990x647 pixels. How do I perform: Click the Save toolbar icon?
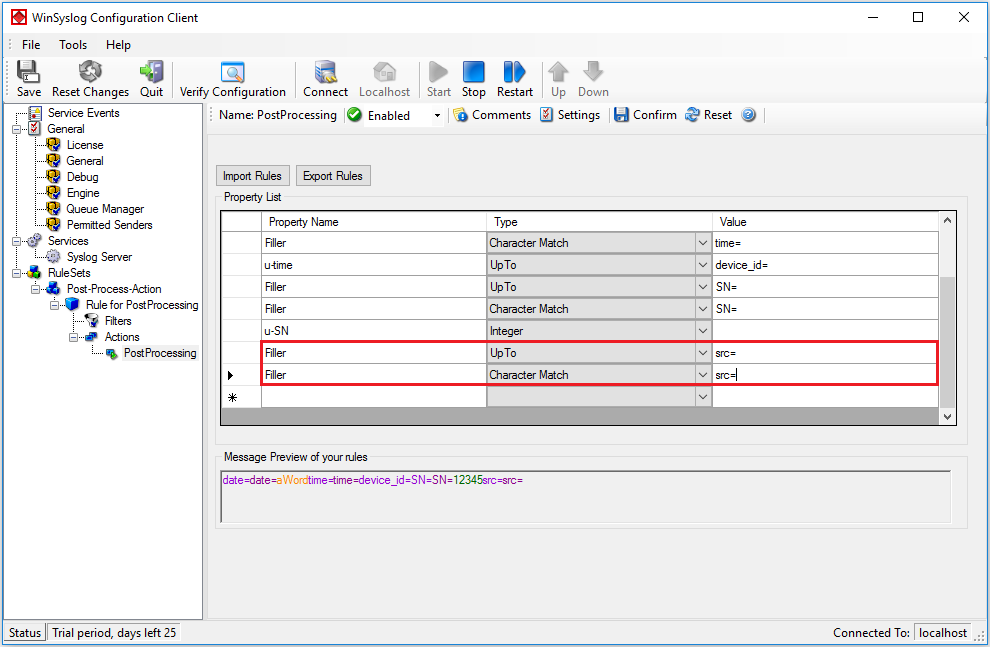28,79
